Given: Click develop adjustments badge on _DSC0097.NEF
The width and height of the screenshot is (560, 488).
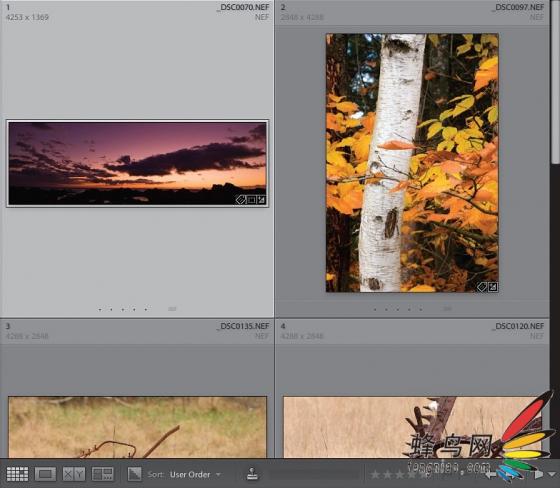Looking at the screenshot, I should [x=493, y=287].
